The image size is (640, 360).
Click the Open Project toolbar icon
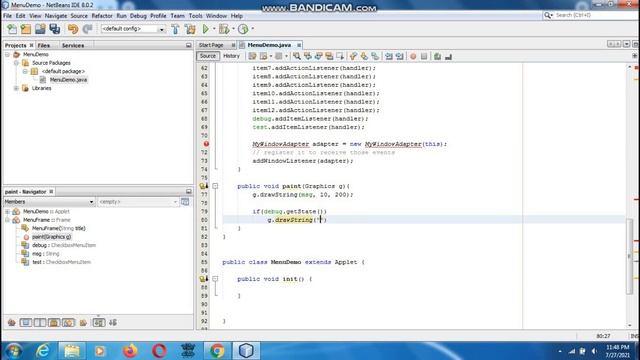tap(40, 29)
